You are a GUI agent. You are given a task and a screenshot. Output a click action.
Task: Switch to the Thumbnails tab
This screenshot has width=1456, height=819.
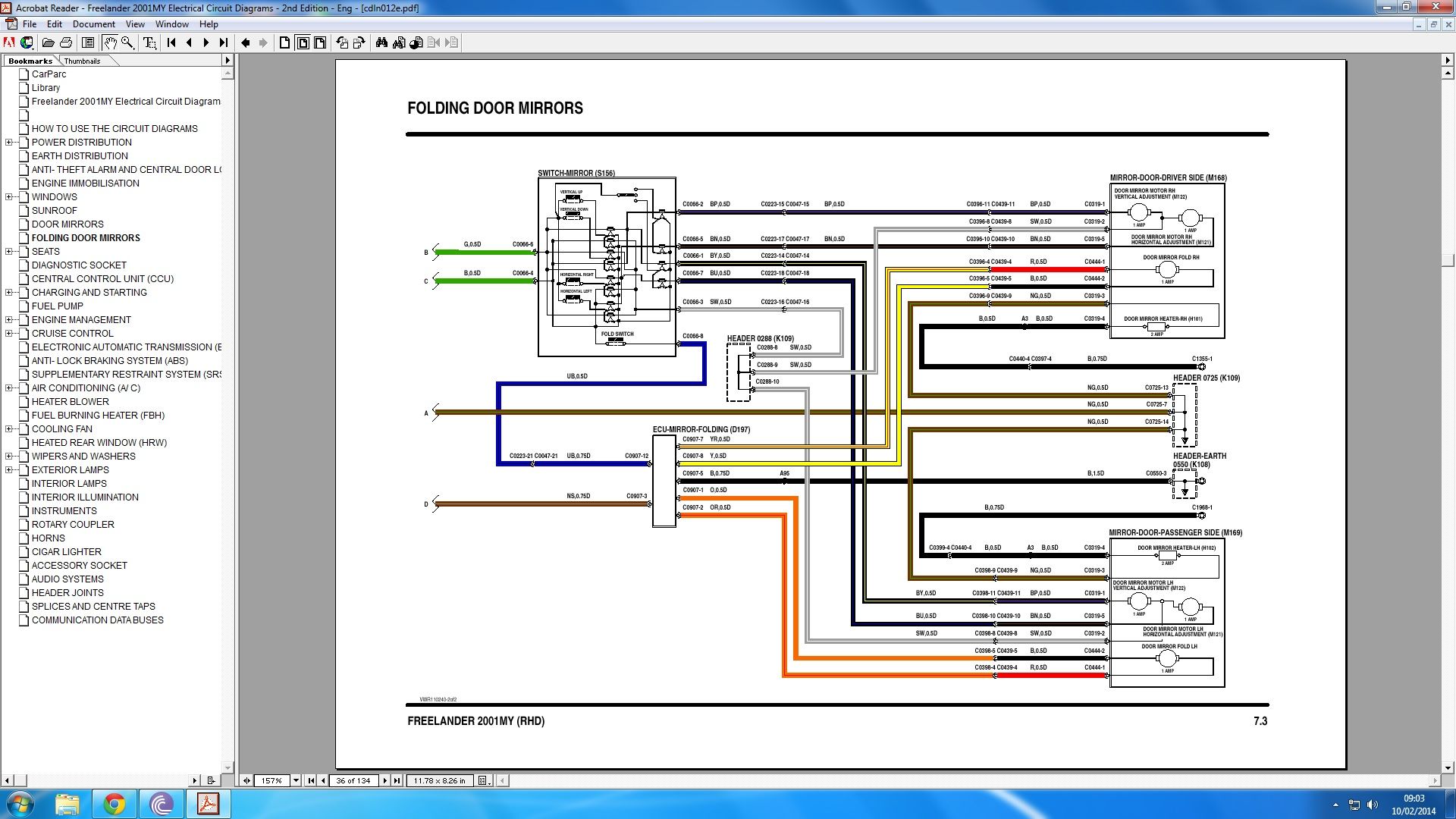pos(82,61)
